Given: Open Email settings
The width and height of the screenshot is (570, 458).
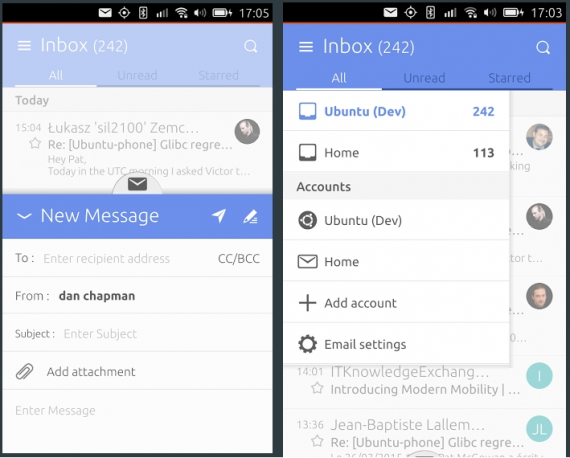Looking at the screenshot, I should click(x=396, y=344).
